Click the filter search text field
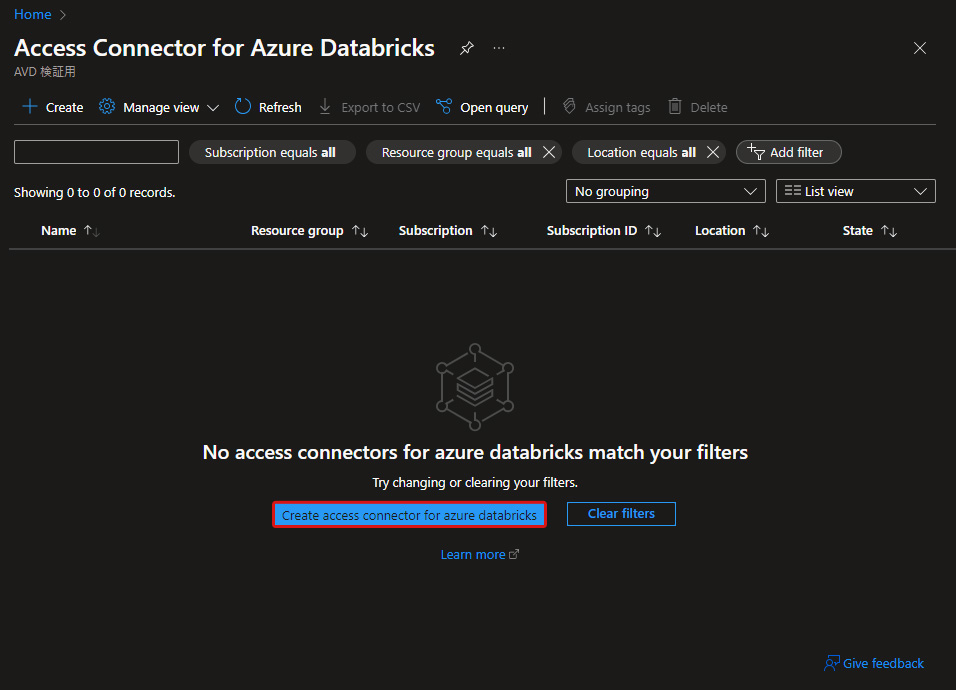Viewport: 956px width, 690px height. click(x=96, y=152)
